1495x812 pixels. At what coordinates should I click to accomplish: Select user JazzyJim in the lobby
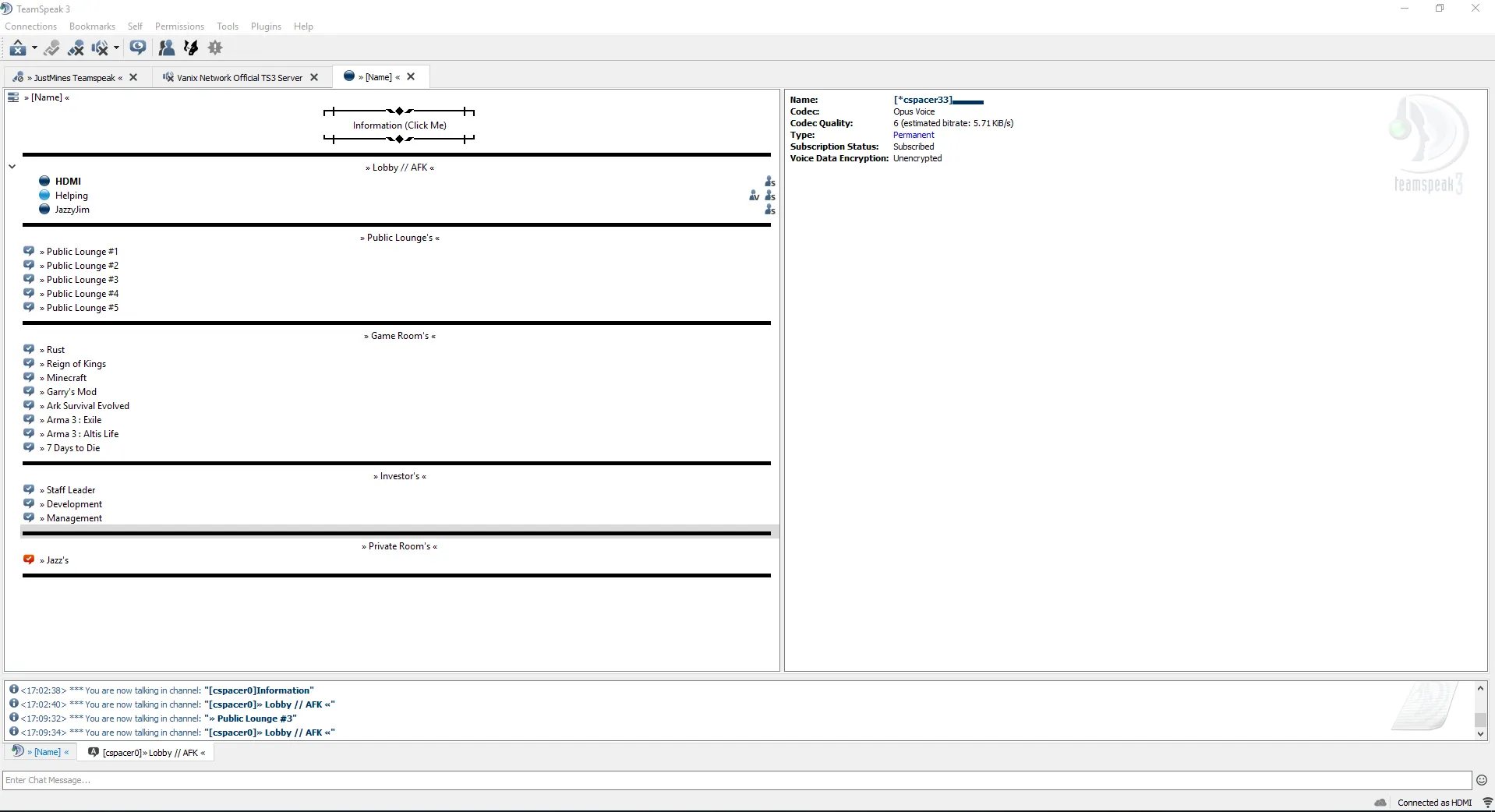[x=72, y=210]
